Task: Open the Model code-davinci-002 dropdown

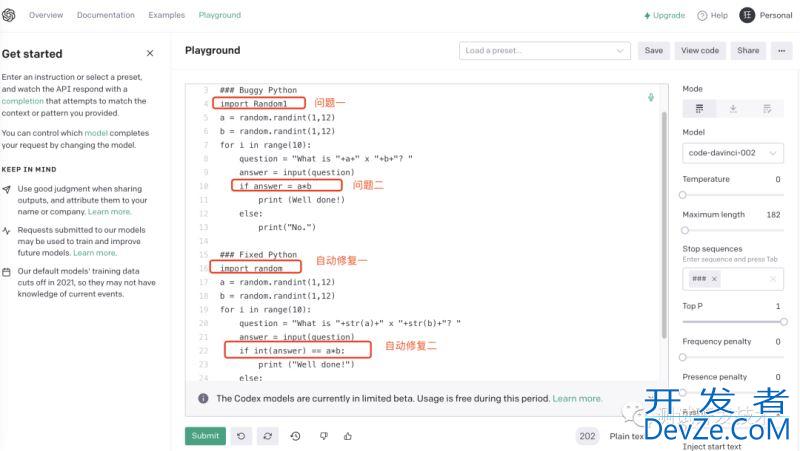Action: click(x=733, y=153)
